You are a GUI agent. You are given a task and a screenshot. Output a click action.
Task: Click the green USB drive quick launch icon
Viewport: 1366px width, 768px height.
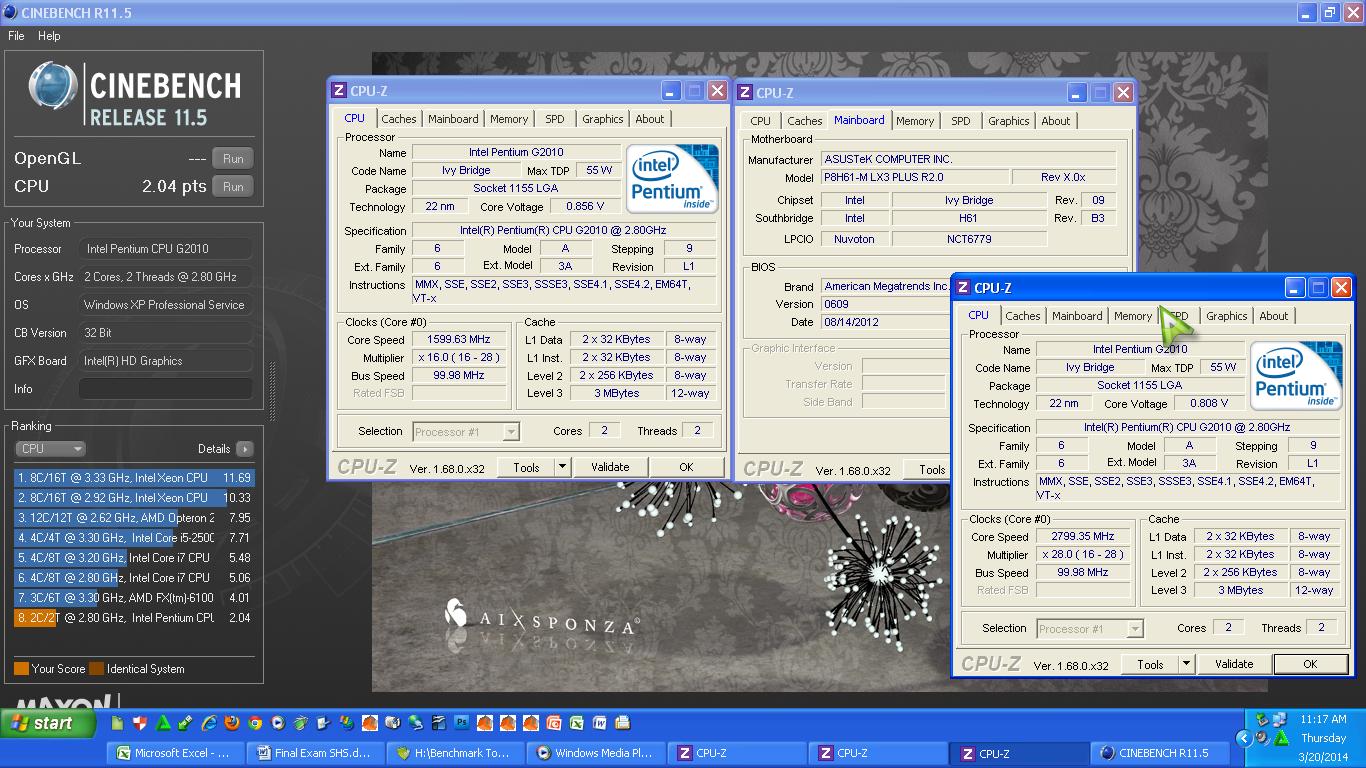pyautogui.click(x=185, y=722)
